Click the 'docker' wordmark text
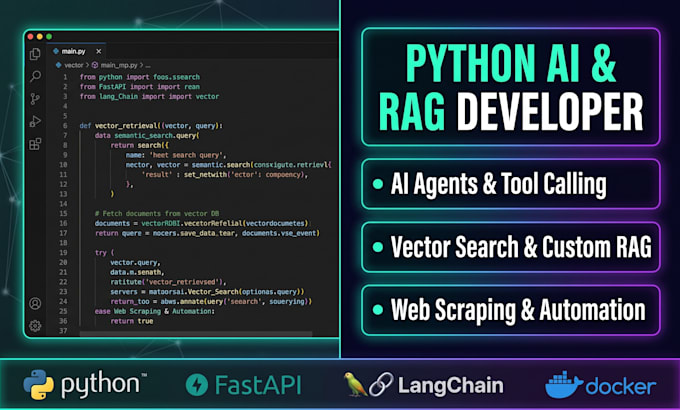This screenshot has width=680, height=410. (621, 386)
